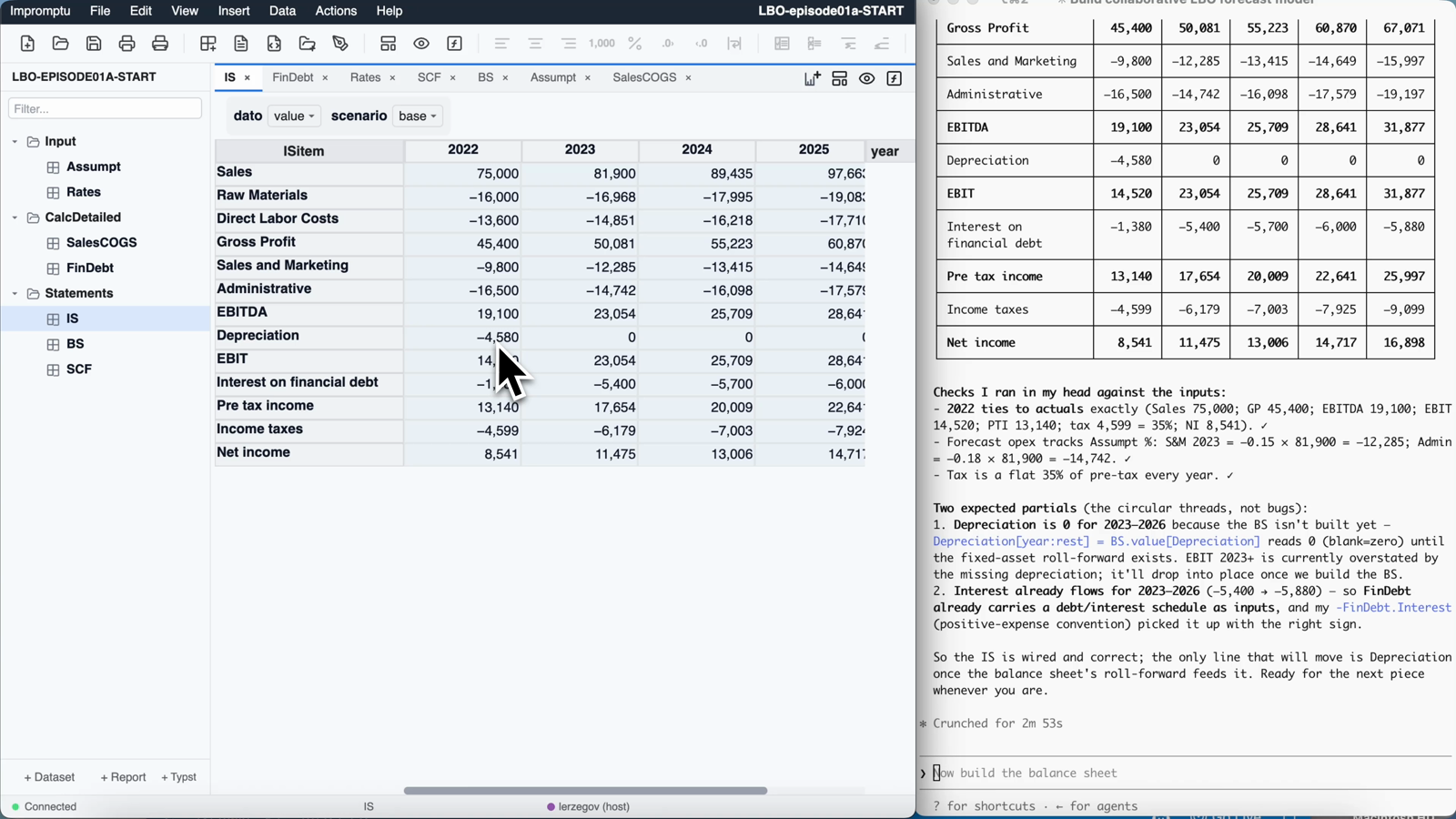Click the open folder toolbar icon
This screenshot has width=1456, height=819.
pyautogui.click(x=60, y=44)
